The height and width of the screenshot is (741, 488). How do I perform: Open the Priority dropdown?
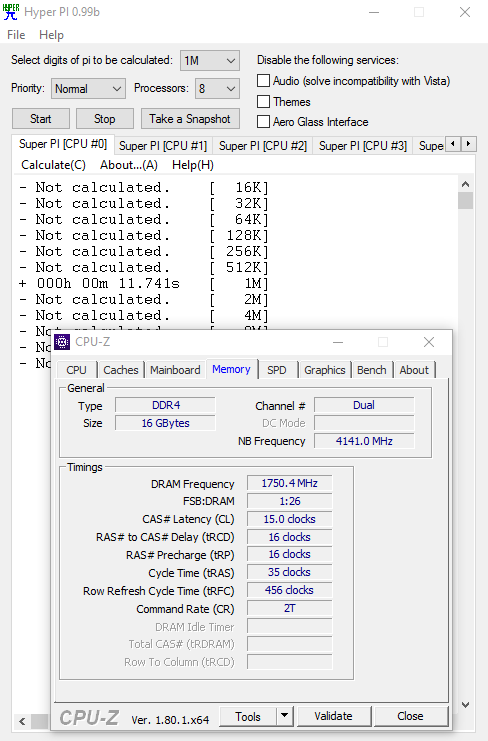(88, 89)
